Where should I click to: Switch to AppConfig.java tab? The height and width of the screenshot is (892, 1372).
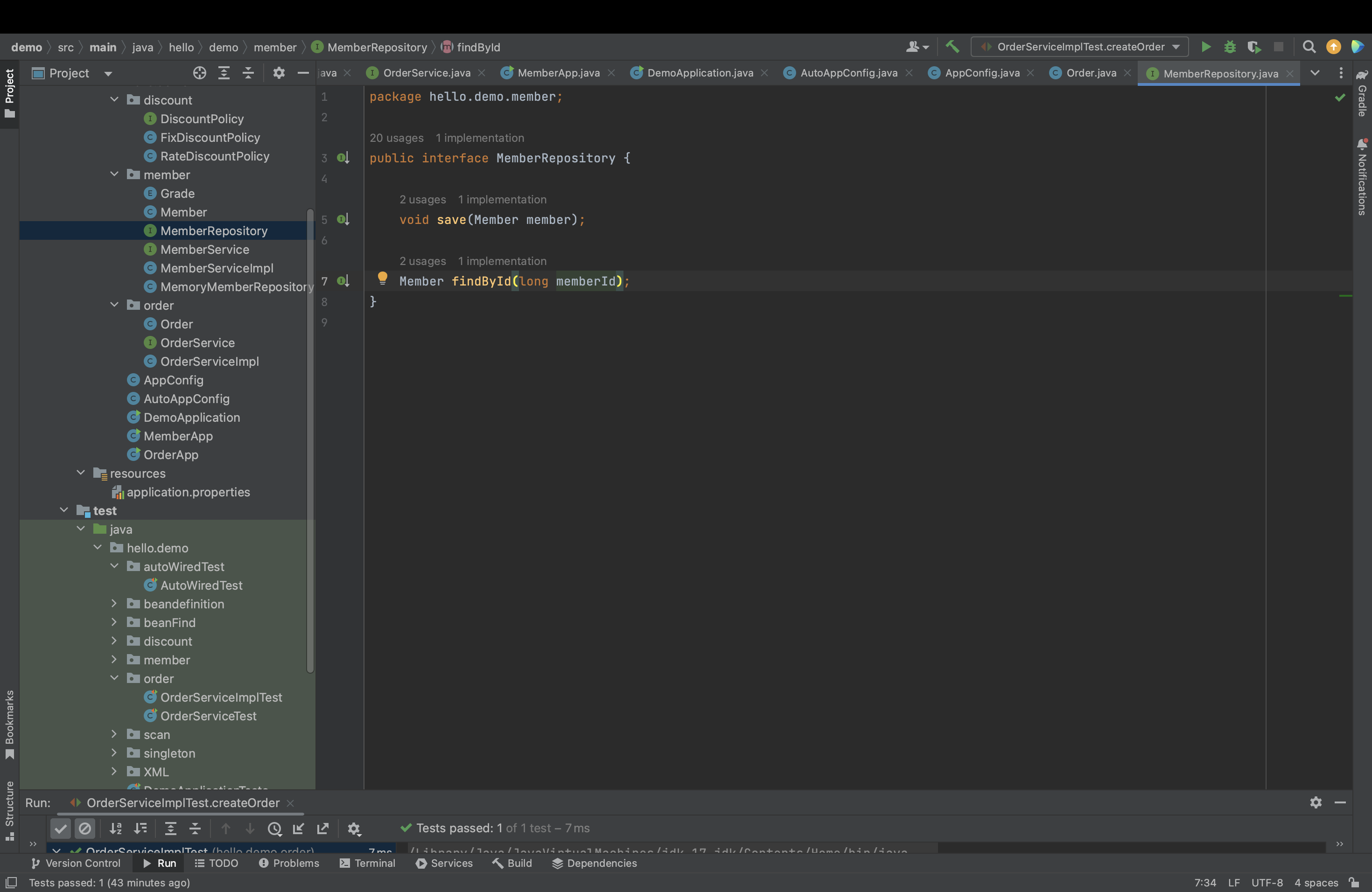[x=982, y=73]
